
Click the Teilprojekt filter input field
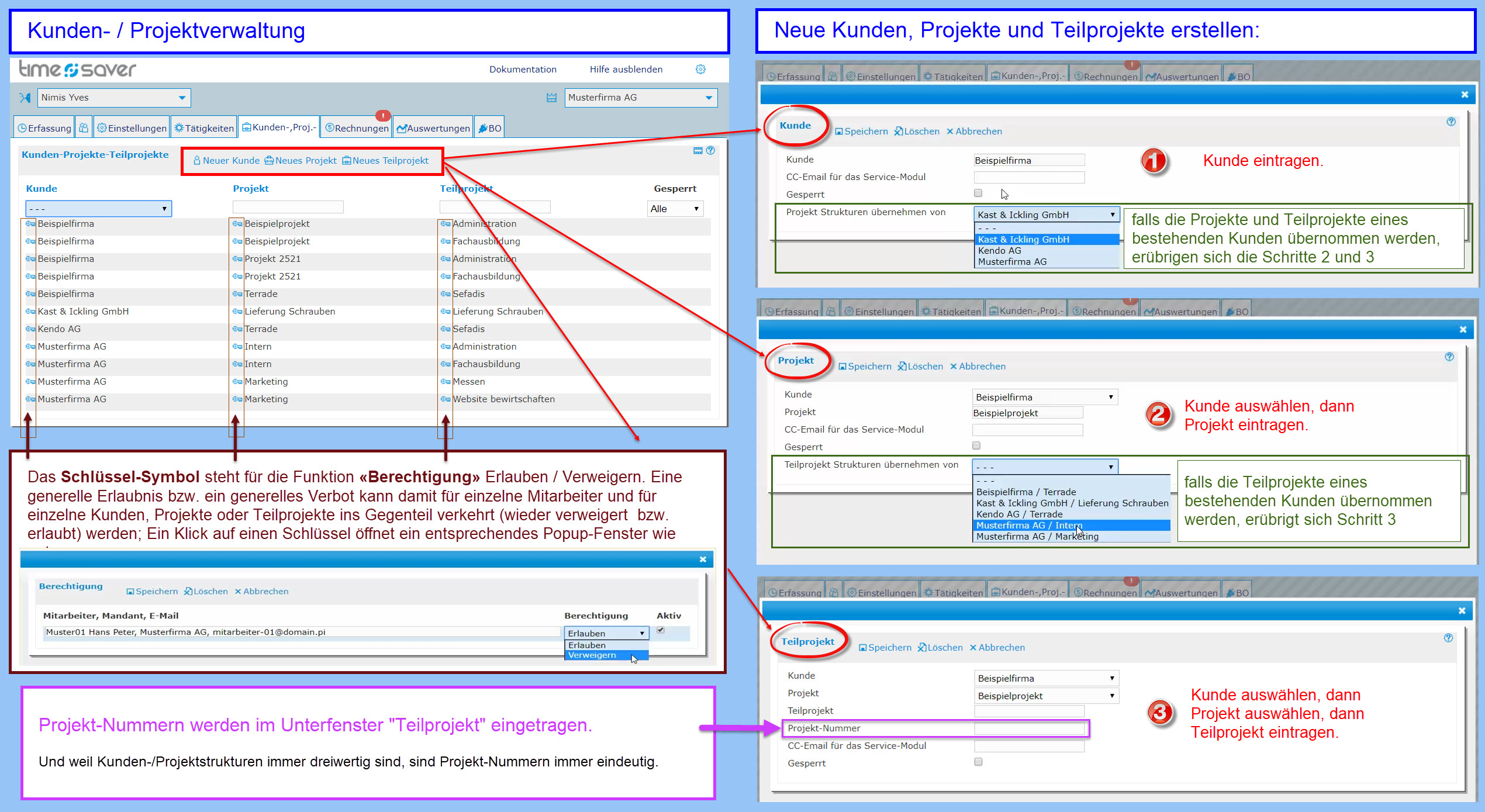[x=495, y=207]
